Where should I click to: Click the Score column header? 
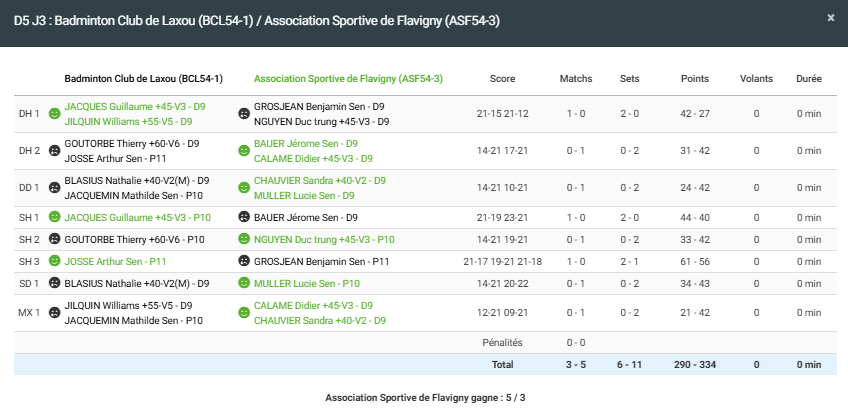[503, 78]
